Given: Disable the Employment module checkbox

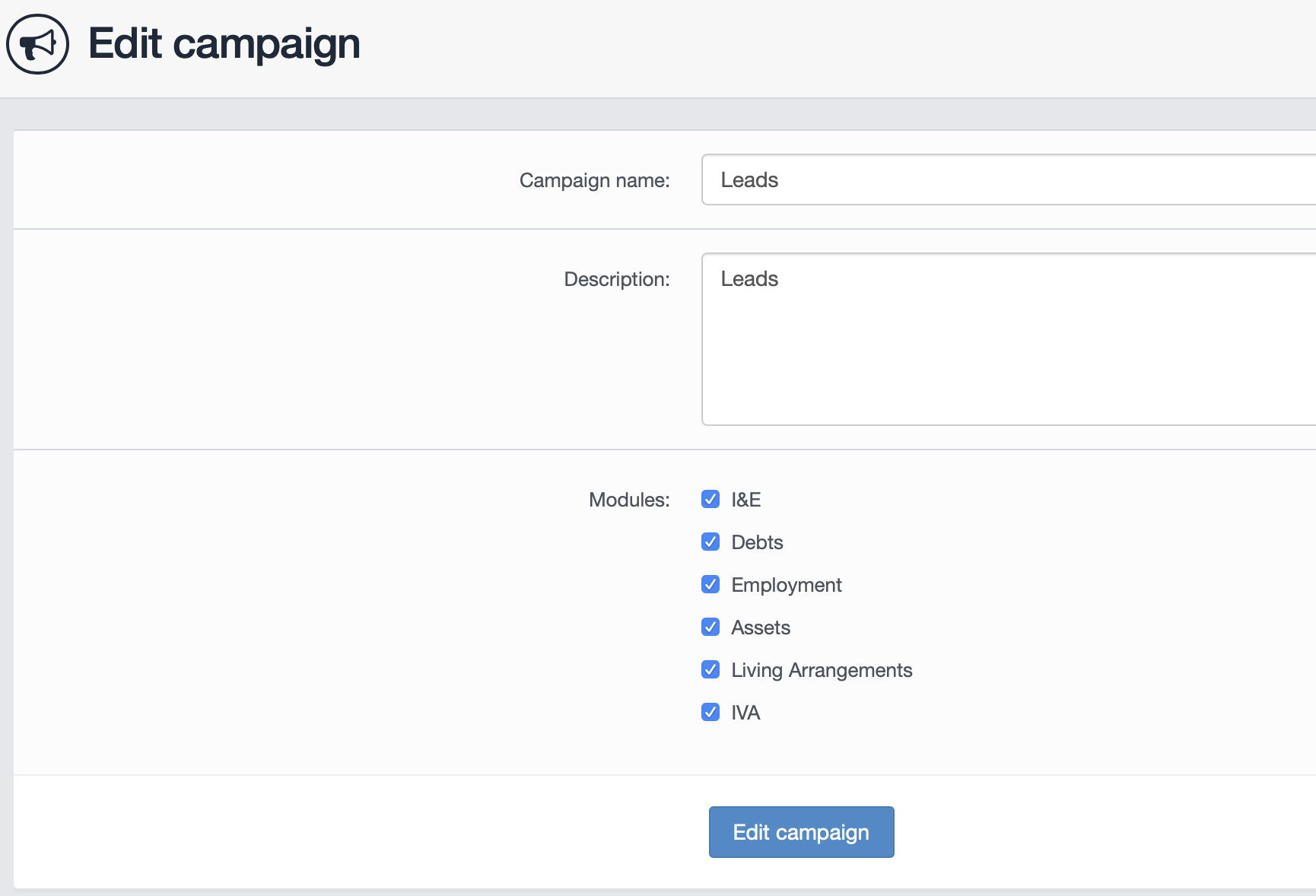Looking at the screenshot, I should pos(710,585).
